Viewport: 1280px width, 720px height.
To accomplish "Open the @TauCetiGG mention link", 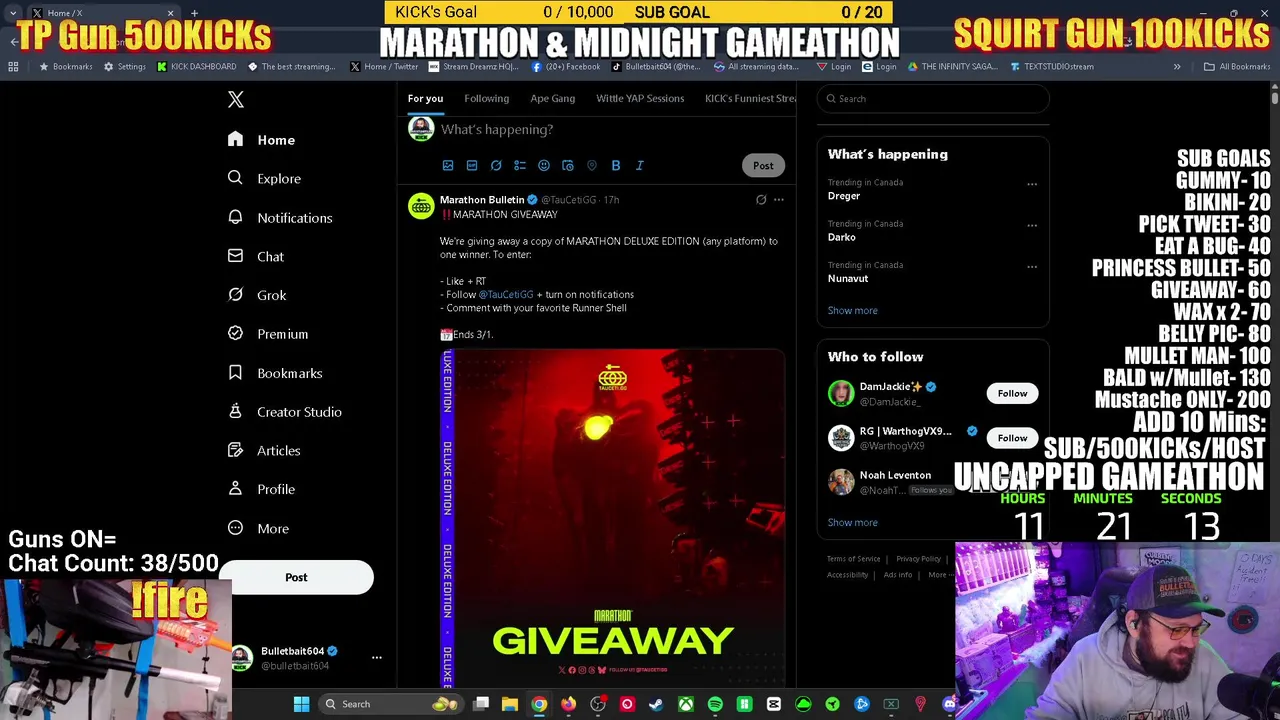I will tap(506, 295).
